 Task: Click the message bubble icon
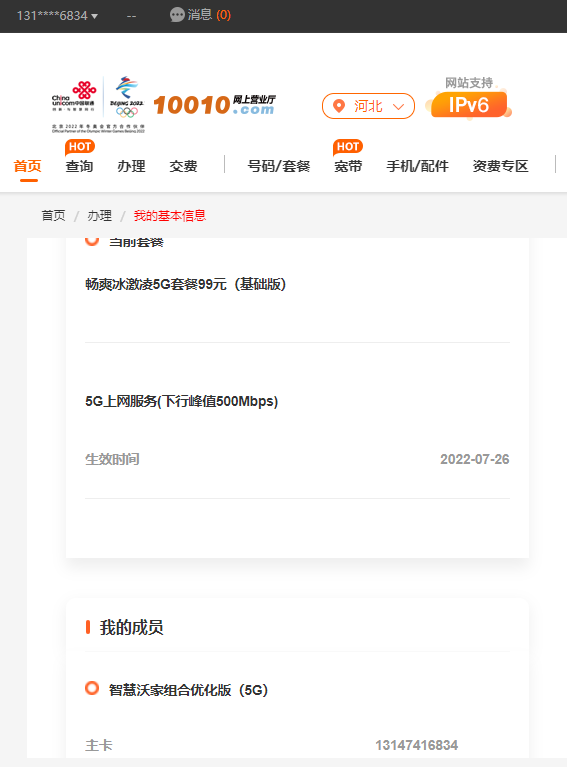click(177, 15)
